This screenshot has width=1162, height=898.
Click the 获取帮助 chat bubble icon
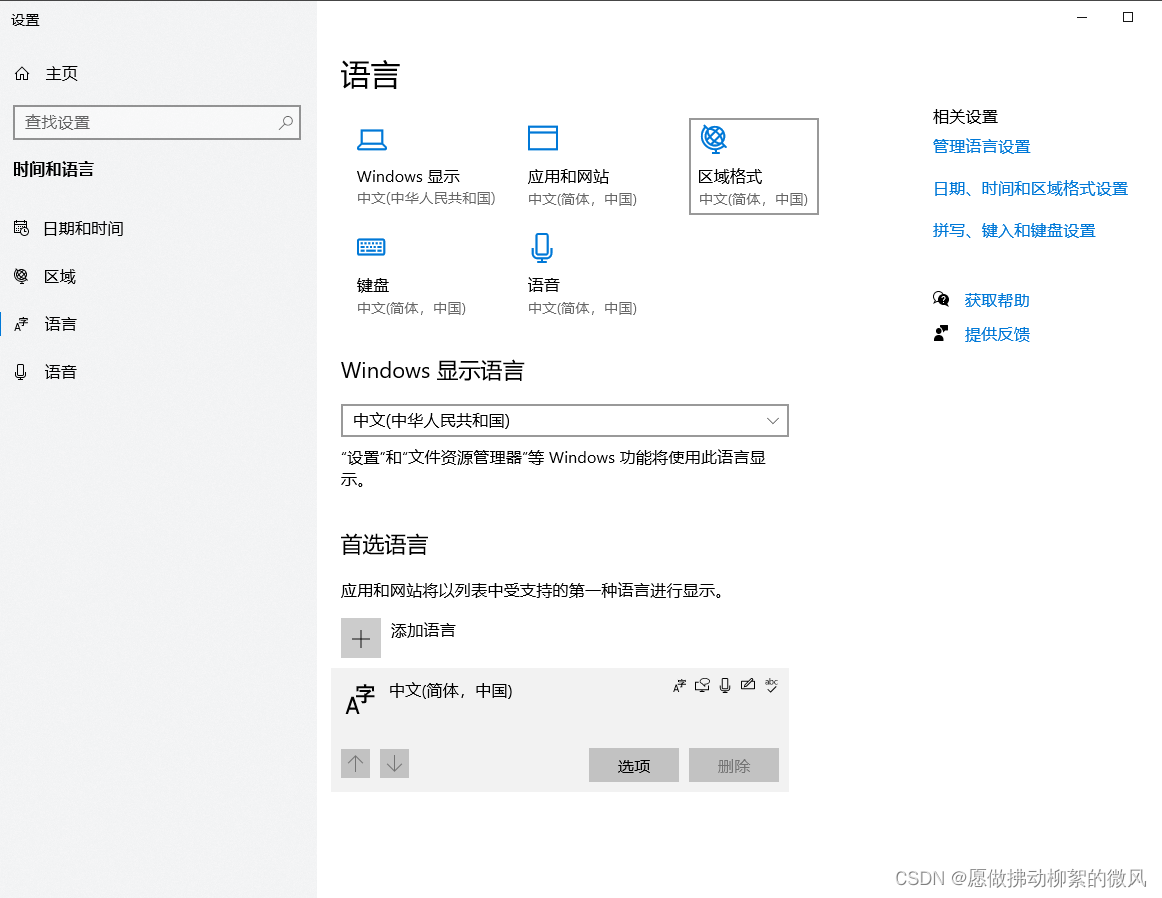941,299
